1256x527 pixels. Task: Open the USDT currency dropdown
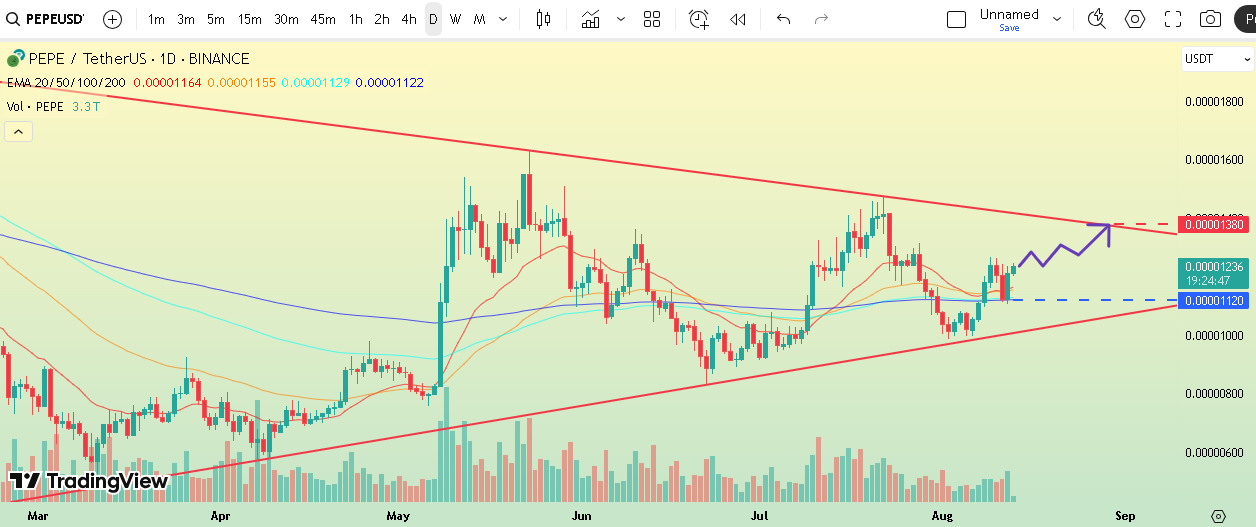[1217, 59]
